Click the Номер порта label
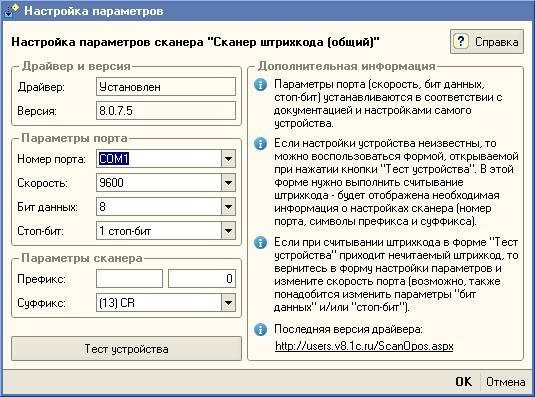Viewport: 535px width, 397px height. (x=52, y=159)
